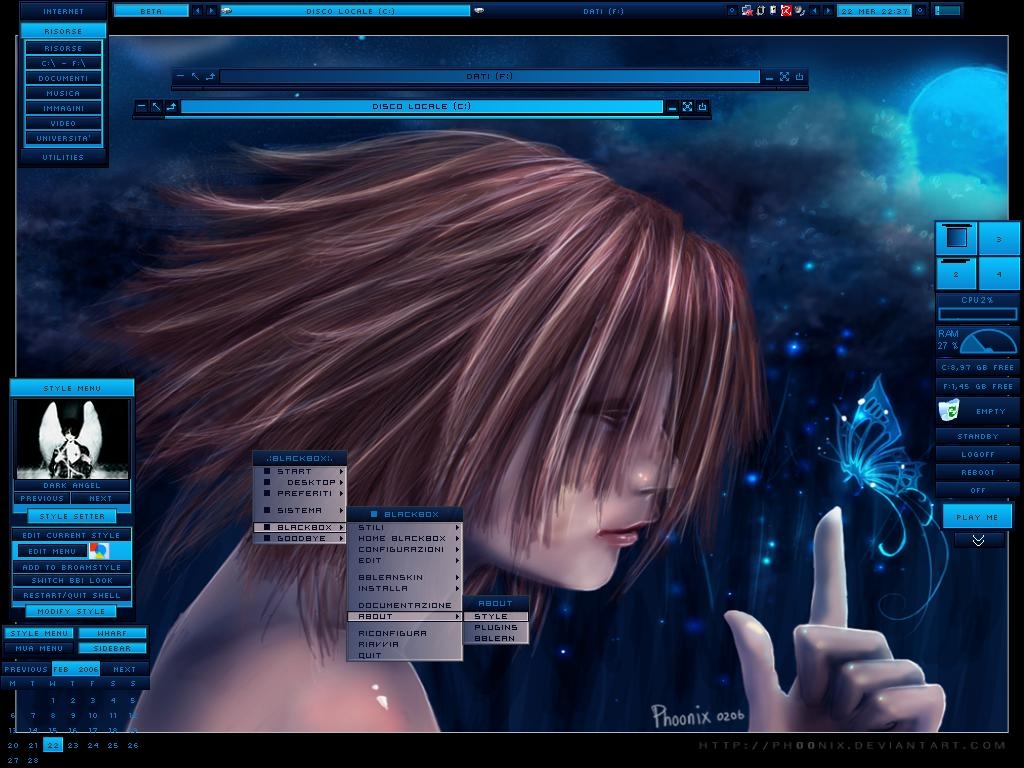This screenshot has width=1024, height=768.
Task: Click the RAM usage gauge
Action: 989,340
